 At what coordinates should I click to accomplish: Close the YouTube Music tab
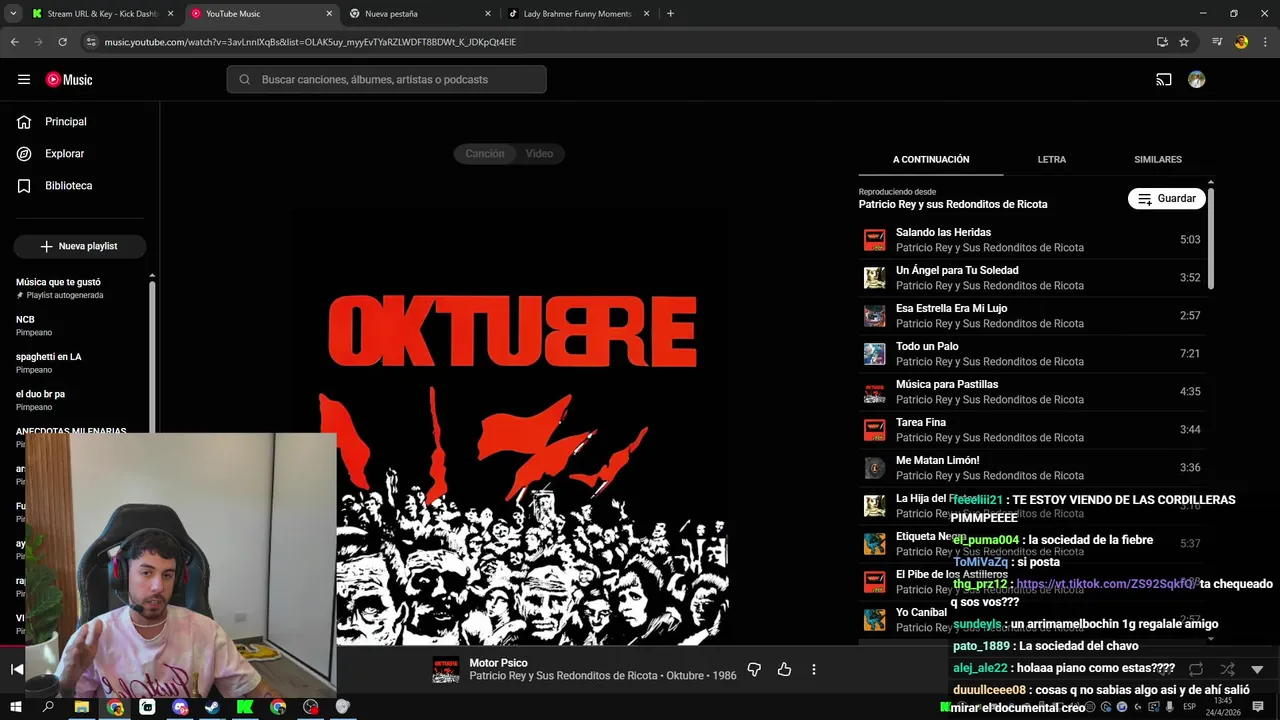329,14
